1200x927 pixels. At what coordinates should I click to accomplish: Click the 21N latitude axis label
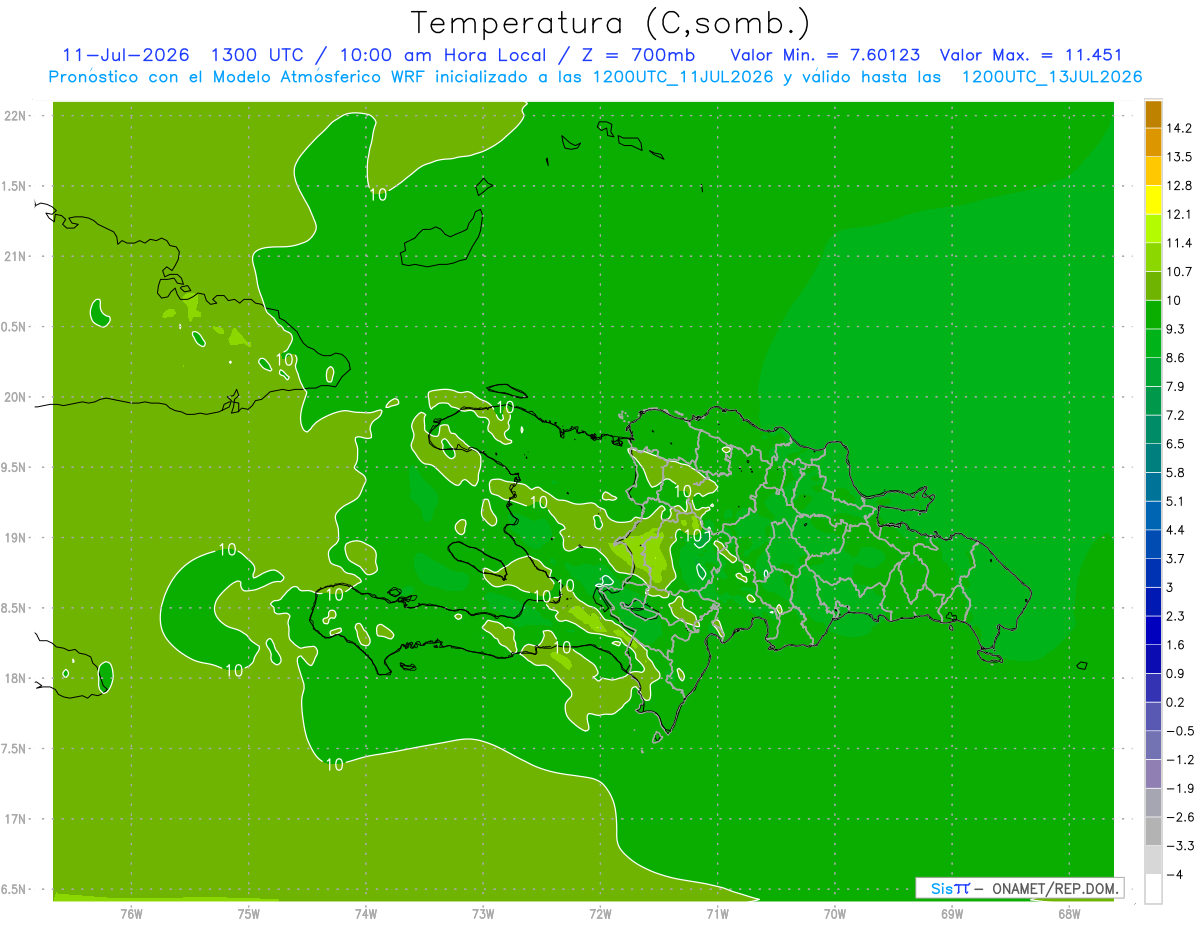point(16,257)
